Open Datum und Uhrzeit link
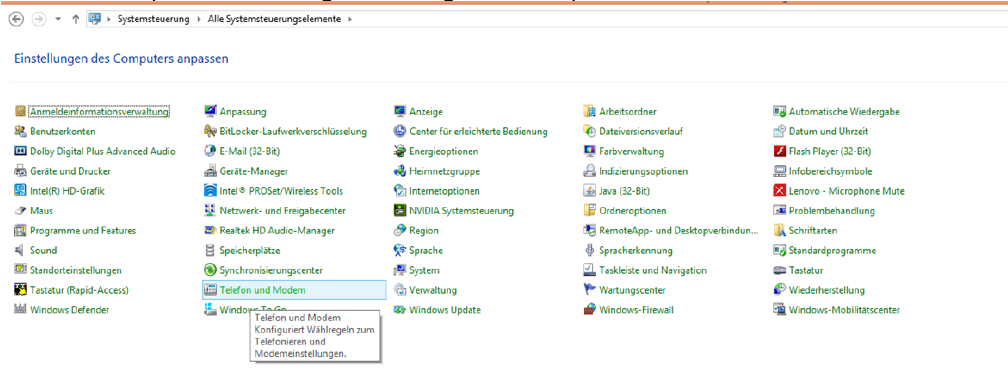This screenshot has height=375, width=1008. pos(829,131)
